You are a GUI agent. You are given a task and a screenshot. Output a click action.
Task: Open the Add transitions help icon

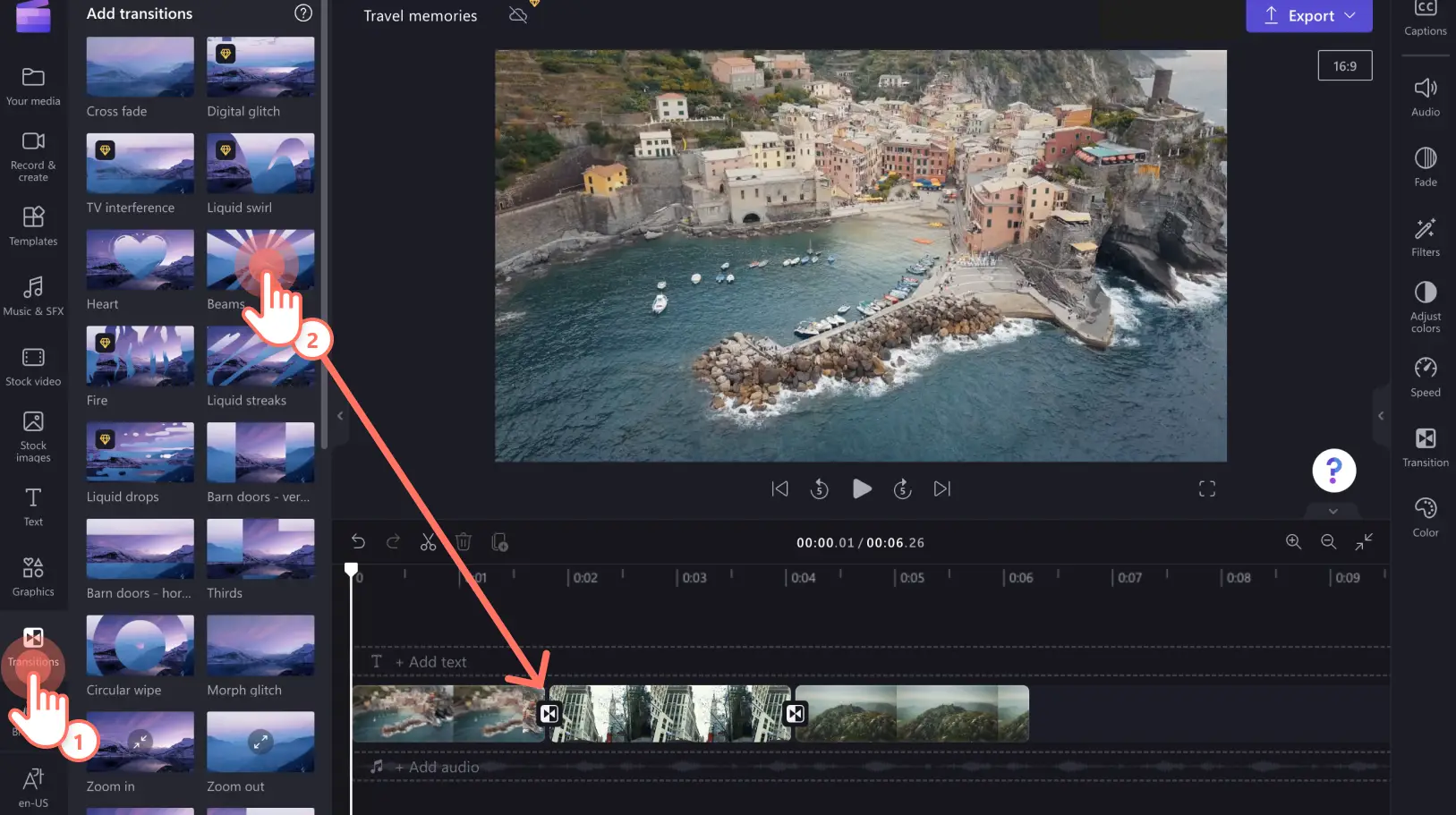(x=303, y=13)
